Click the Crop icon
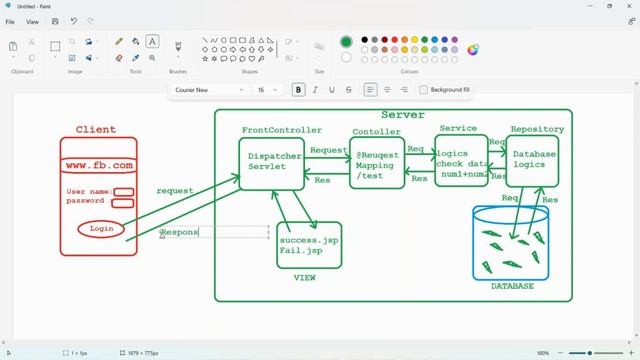 72,42
